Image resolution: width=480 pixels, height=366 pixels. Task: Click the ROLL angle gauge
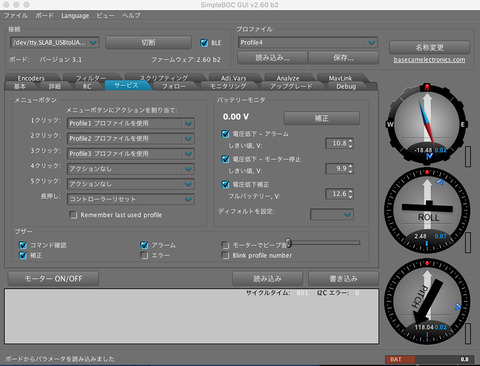(427, 211)
